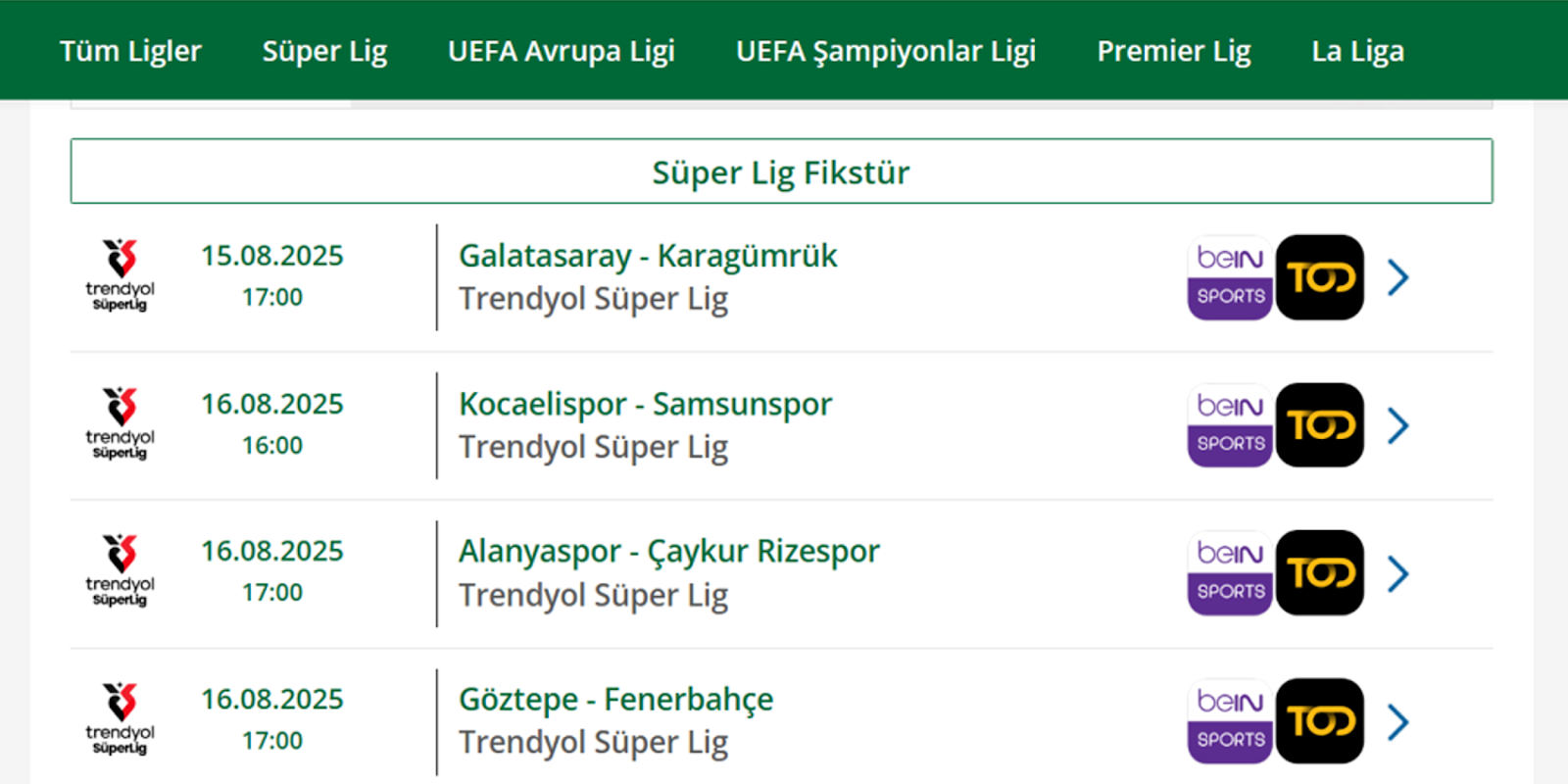Open the Galatasaray - Karagümrük match link
Image resolution: width=1568 pixels, height=784 pixels.
pyautogui.click(x=648, y=256)
